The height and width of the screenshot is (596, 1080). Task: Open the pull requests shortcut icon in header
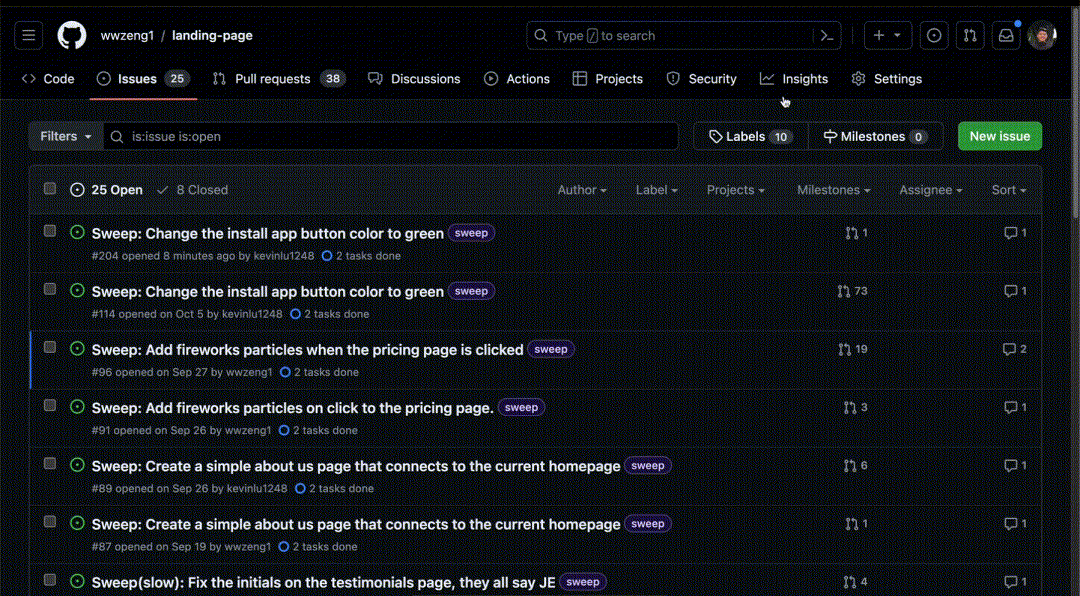point(970,35)
